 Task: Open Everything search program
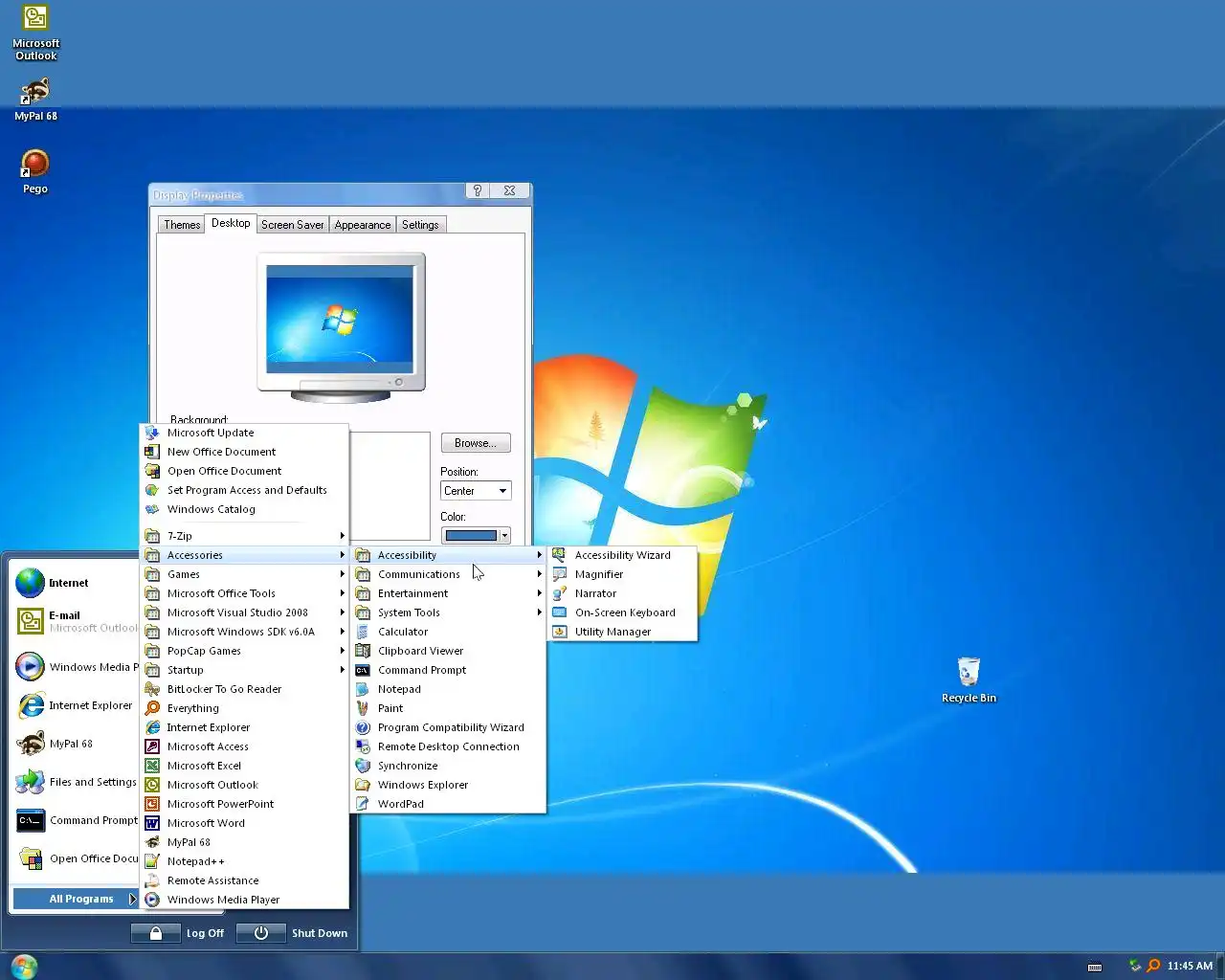pos(244,708)
